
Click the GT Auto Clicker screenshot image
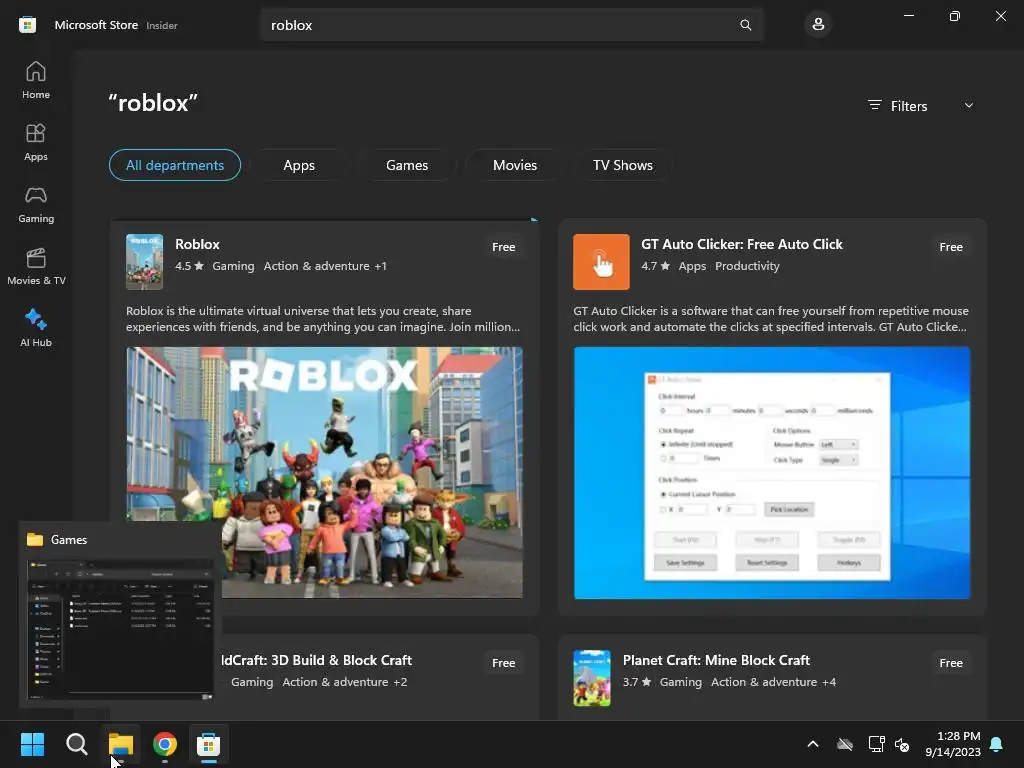tap(772, 473)
